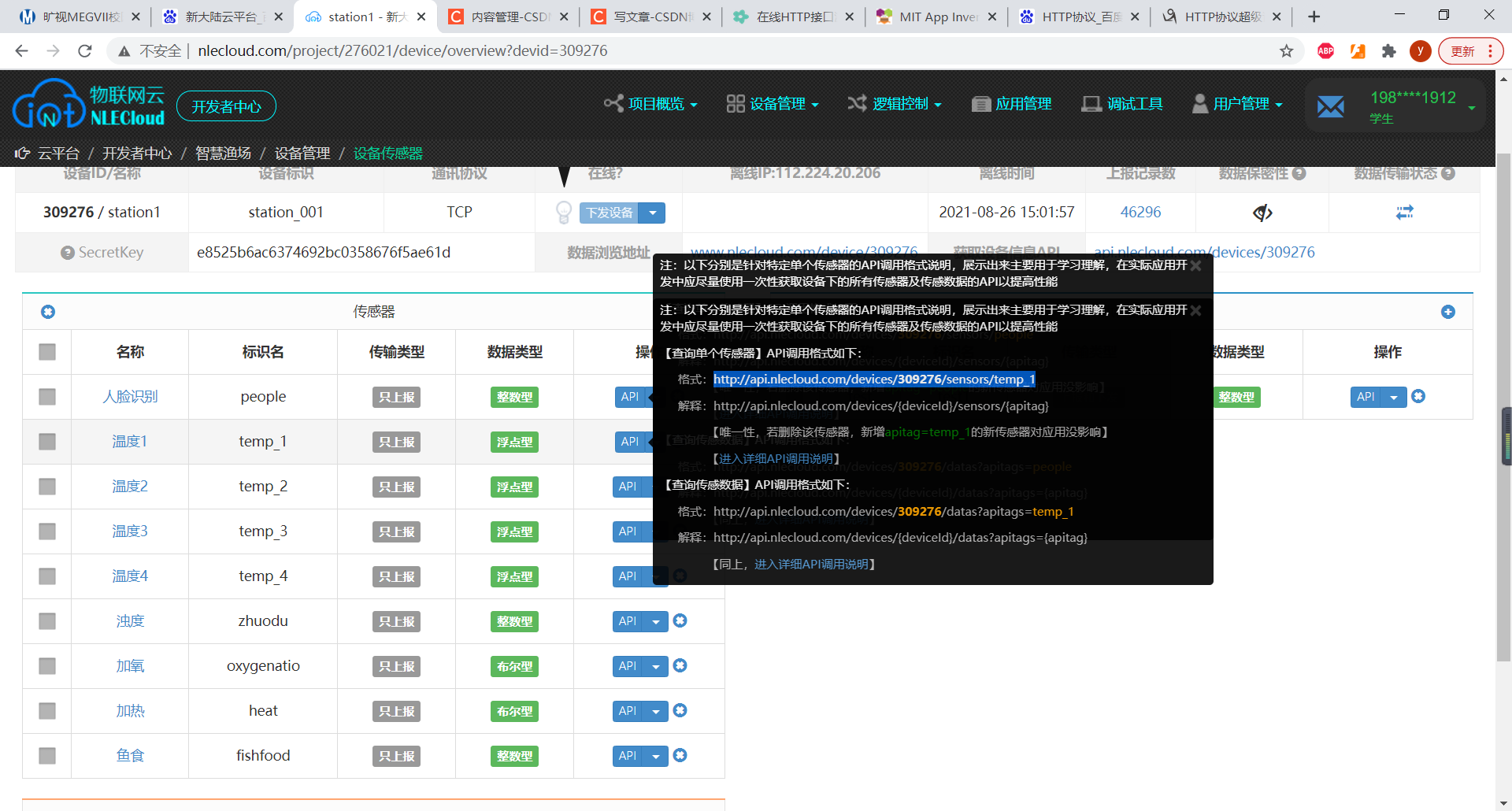
Task: Open the 浊度 sensor link
Action: pyautogui.click(x=130, y=621)
